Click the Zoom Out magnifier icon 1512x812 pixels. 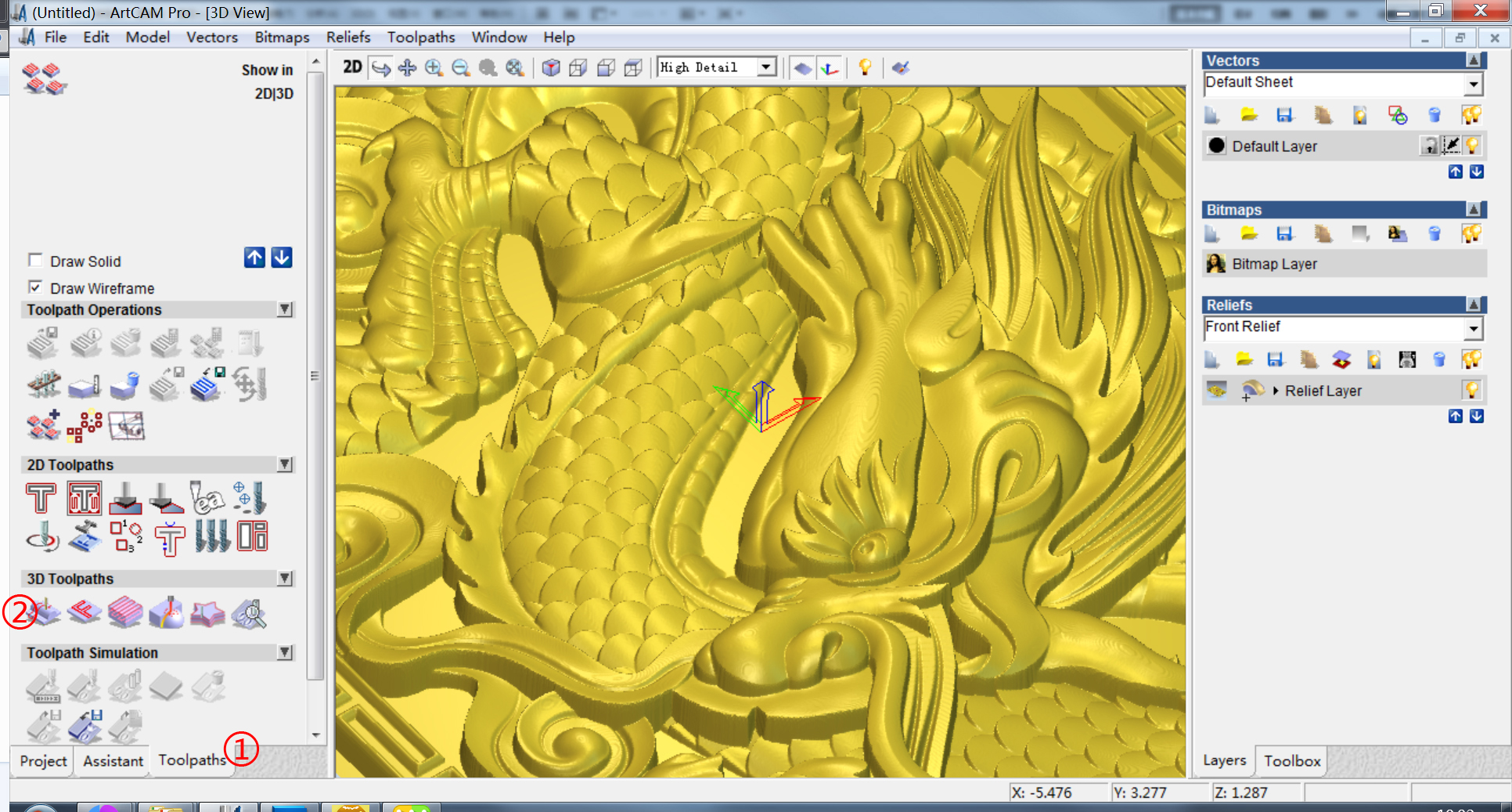[x=461, y=68]
